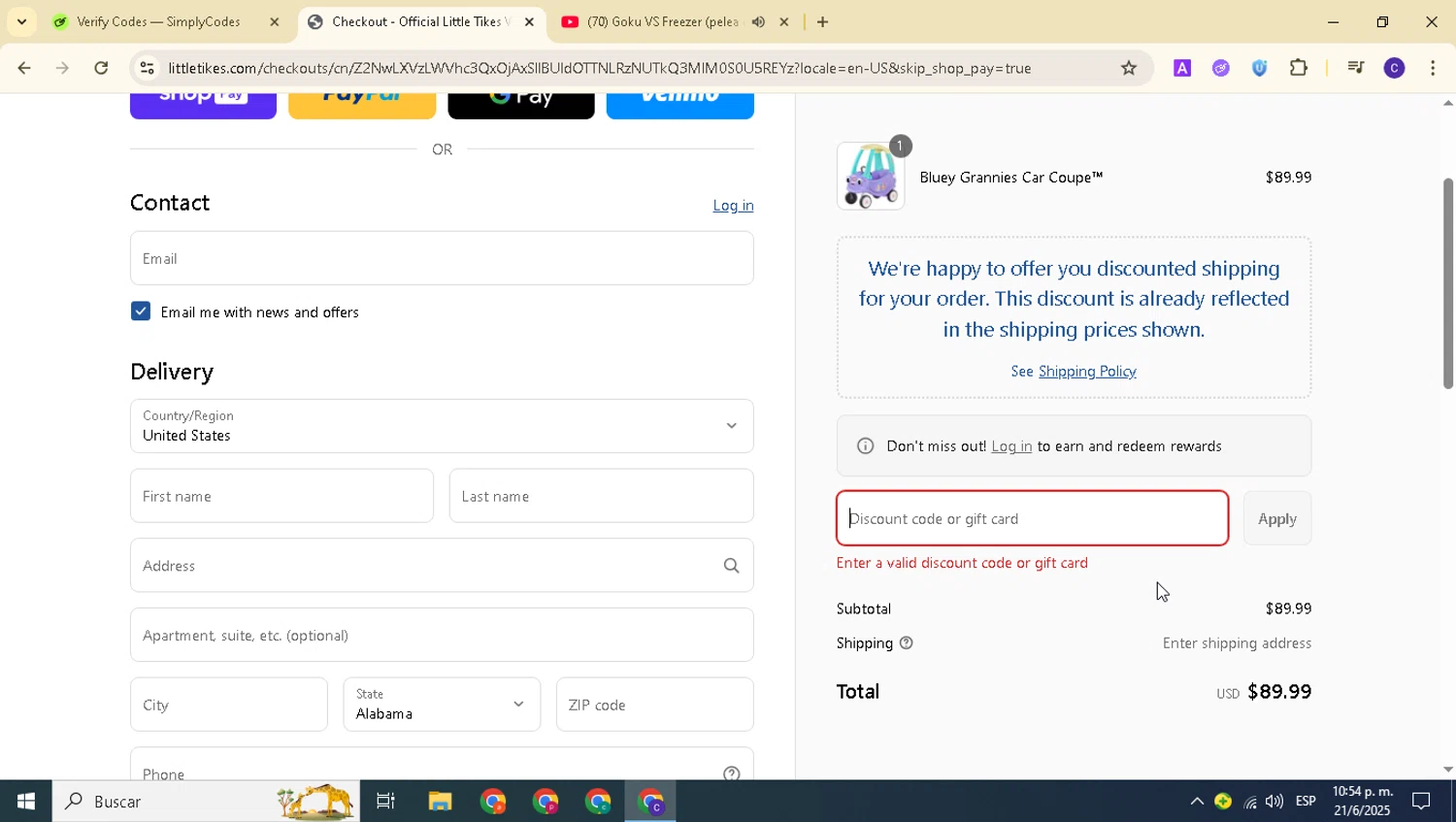
Task: Open the tab search dropdown arrow
Action: tap(21, 21)
